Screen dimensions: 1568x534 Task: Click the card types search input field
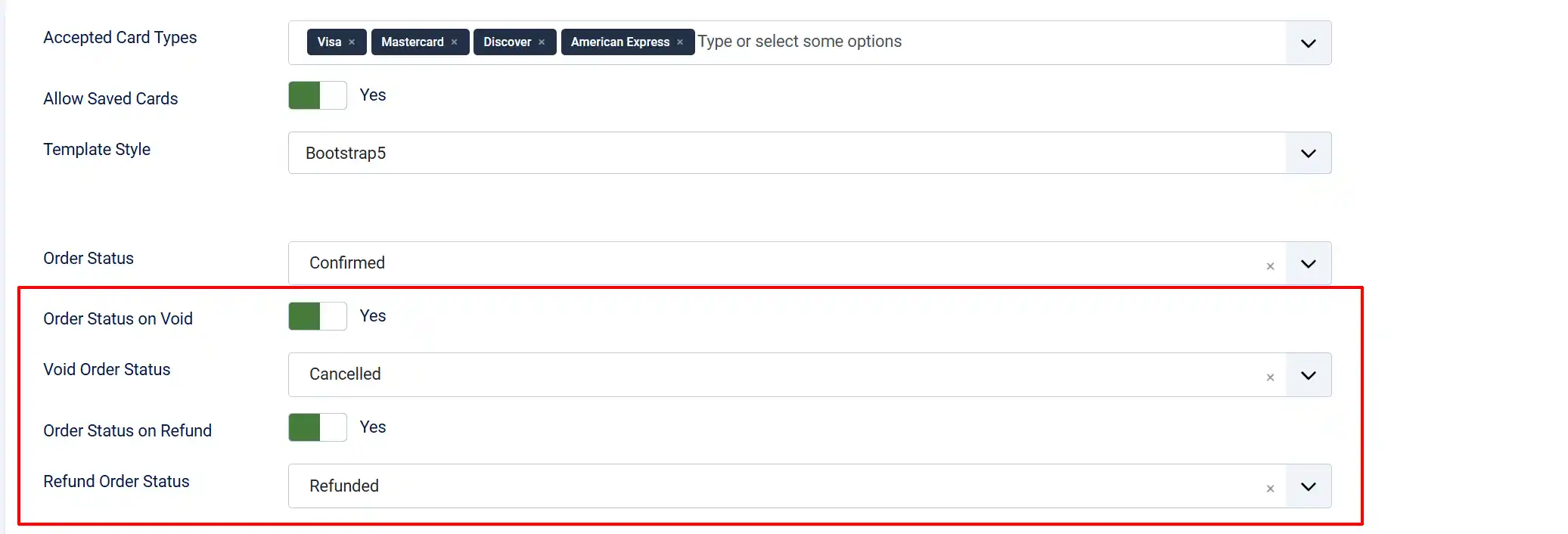(989, 42)
